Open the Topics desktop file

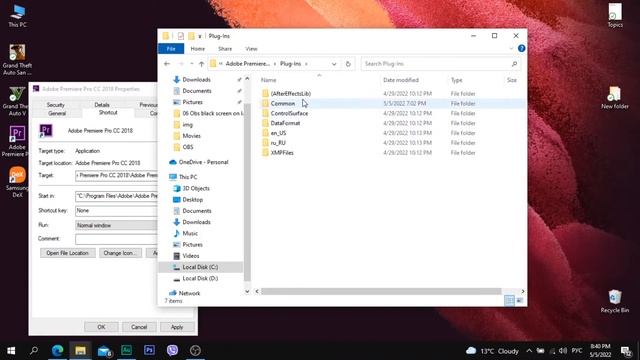[615, 16]
